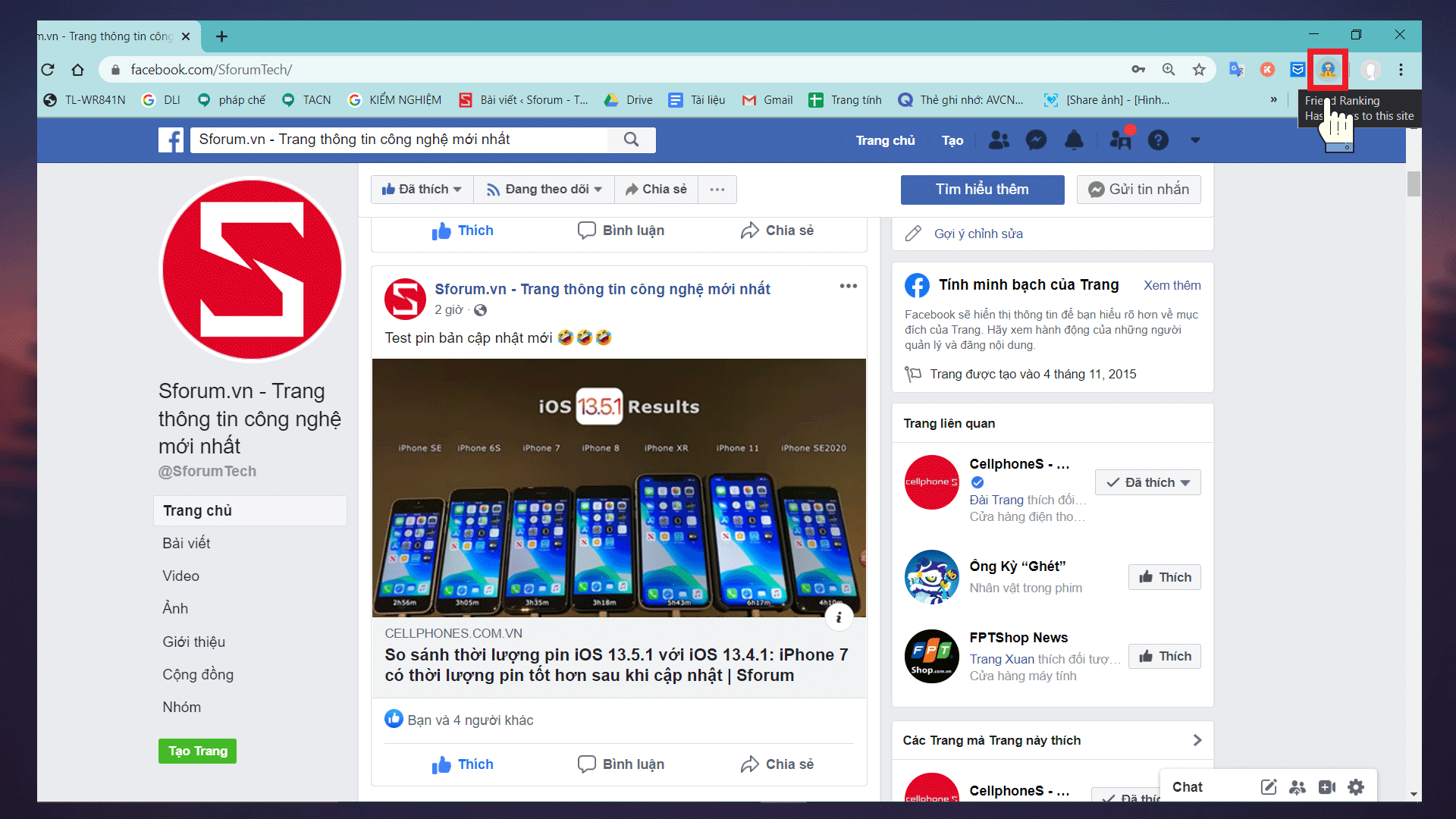The image size is (1456, 819).
Task: Open the iOS 13.5.1 Results image
Action: [x=619, y=488]
